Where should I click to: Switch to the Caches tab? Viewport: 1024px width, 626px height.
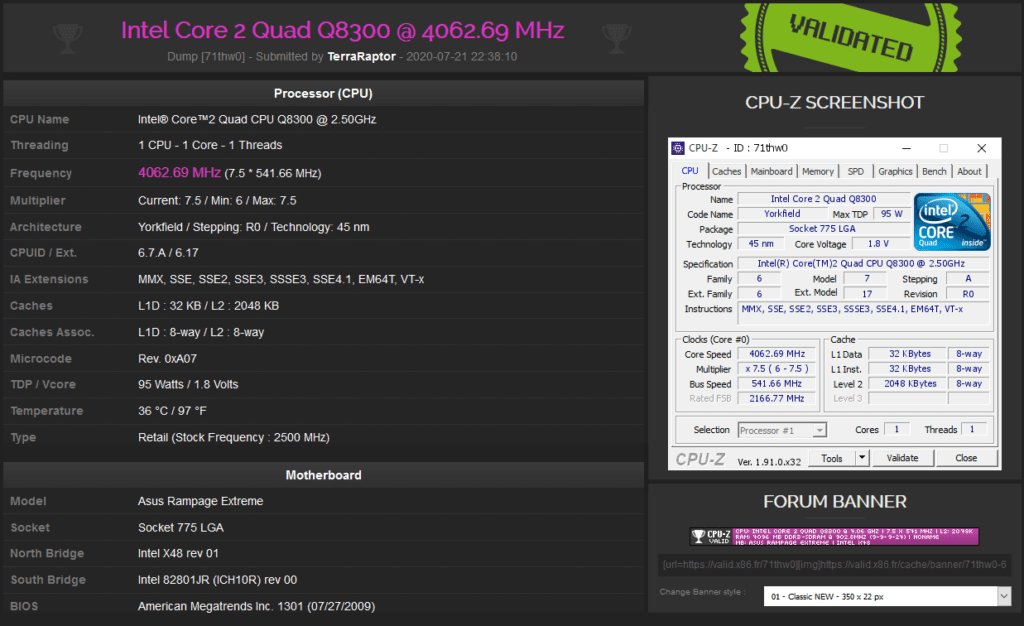pyautogui.click(x=726, y=171)
